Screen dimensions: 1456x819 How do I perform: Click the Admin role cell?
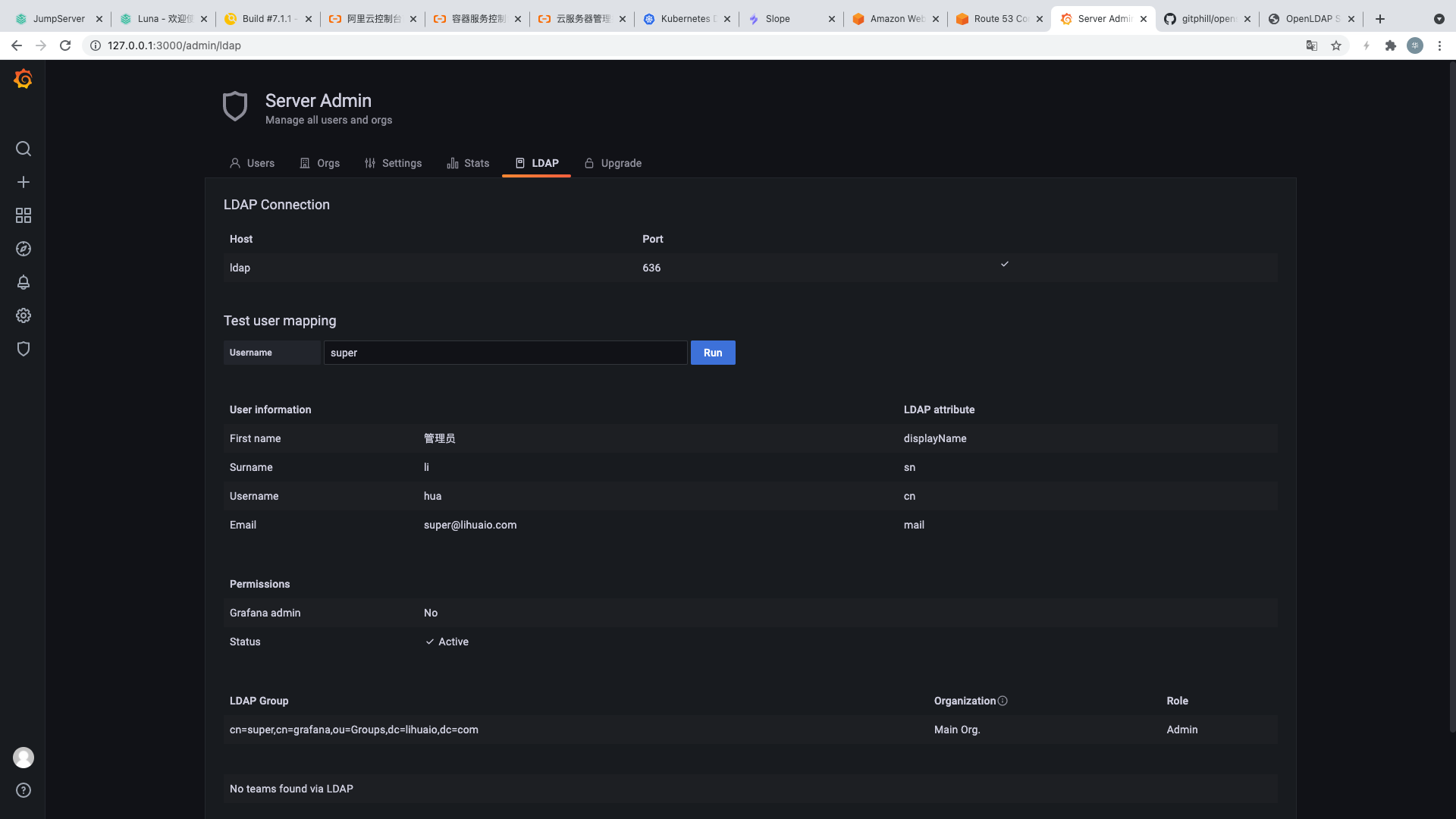1182,730
